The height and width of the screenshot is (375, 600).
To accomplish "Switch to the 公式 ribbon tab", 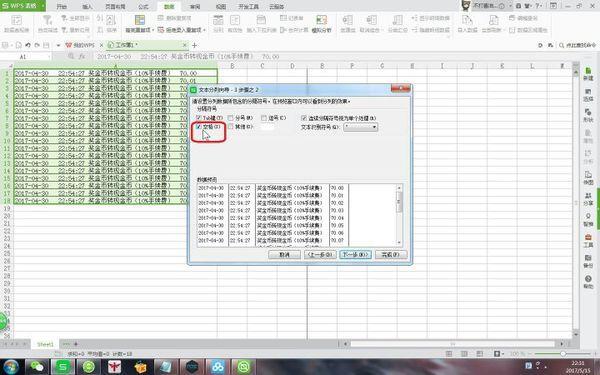I will pos(143,6).
